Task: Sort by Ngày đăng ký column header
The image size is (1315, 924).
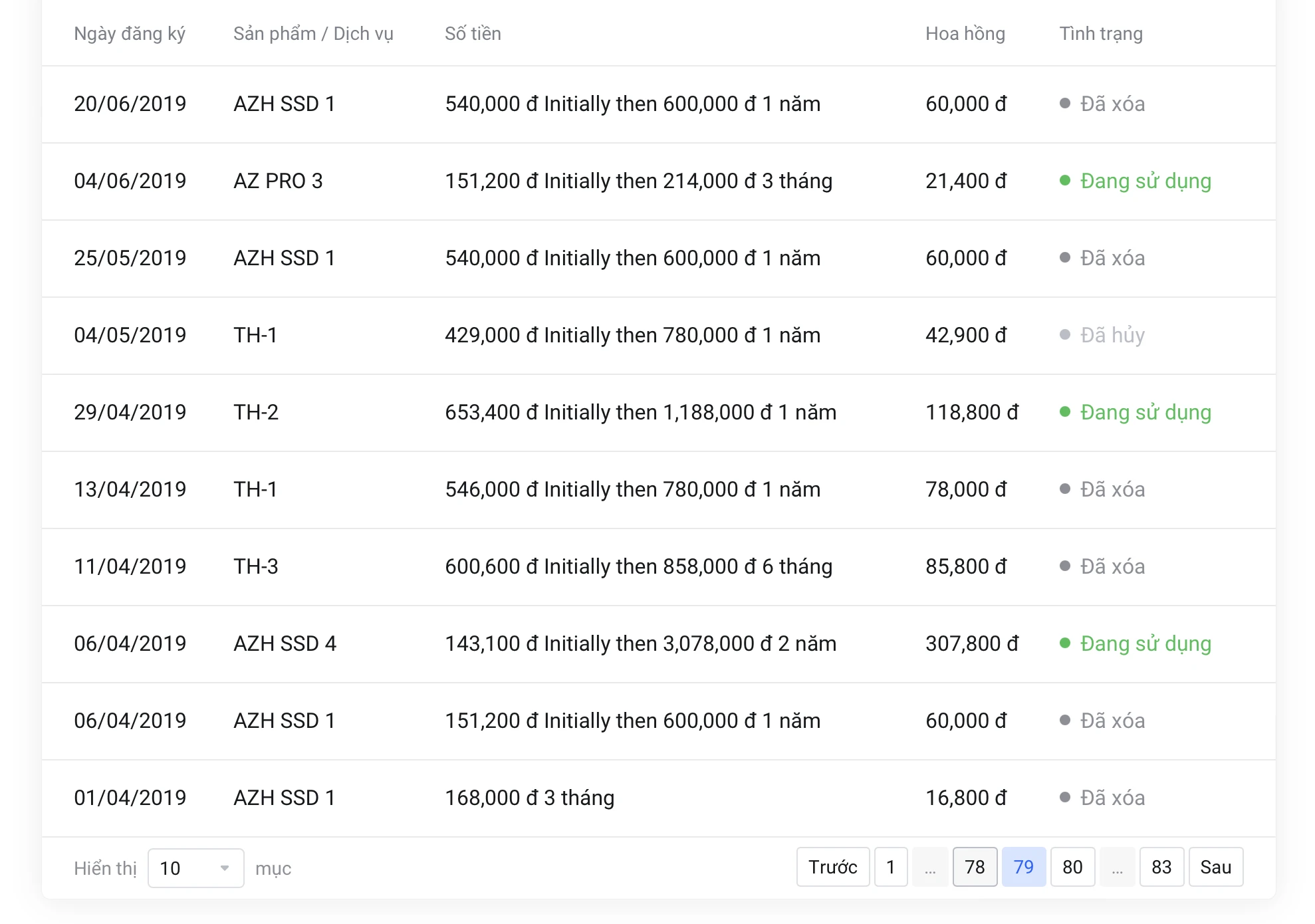Action: click(130, 34)
